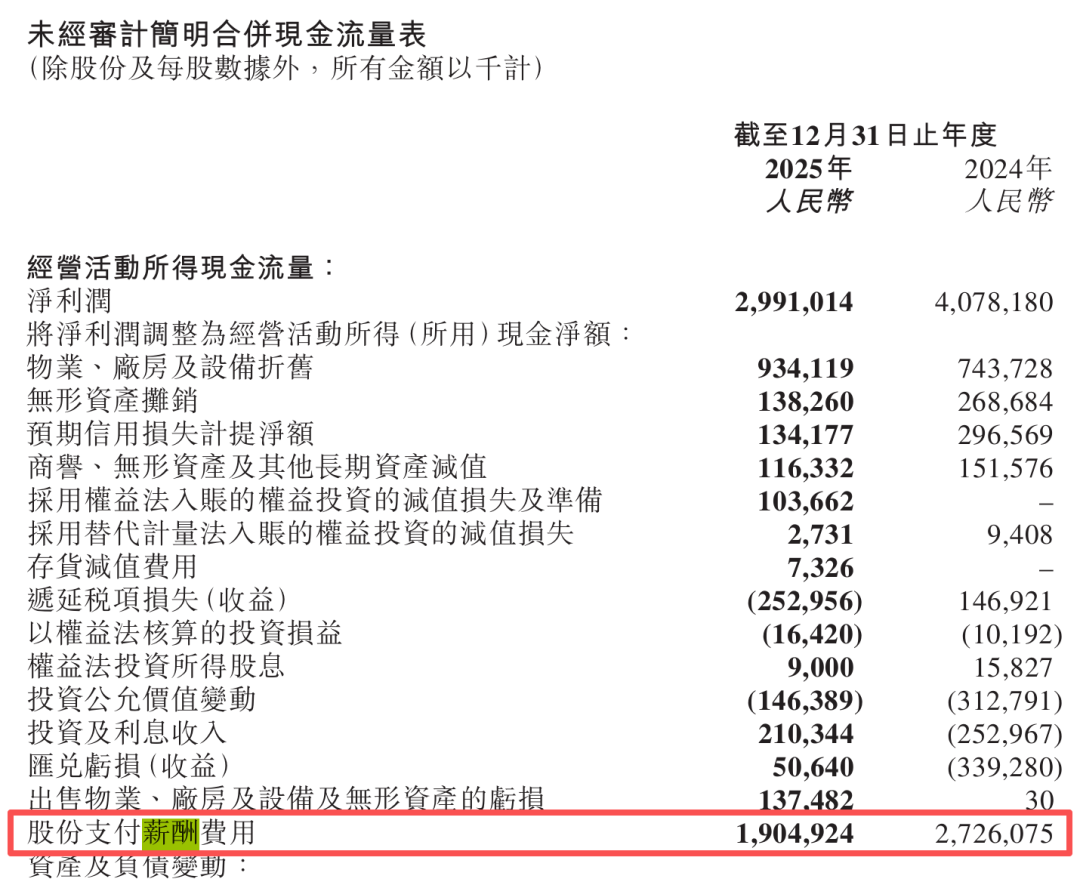This screenshot has height=882, width=1080.
Task: Click the label 出售物業、廠房及設備及無形資產的虧損
Action: 287,798
